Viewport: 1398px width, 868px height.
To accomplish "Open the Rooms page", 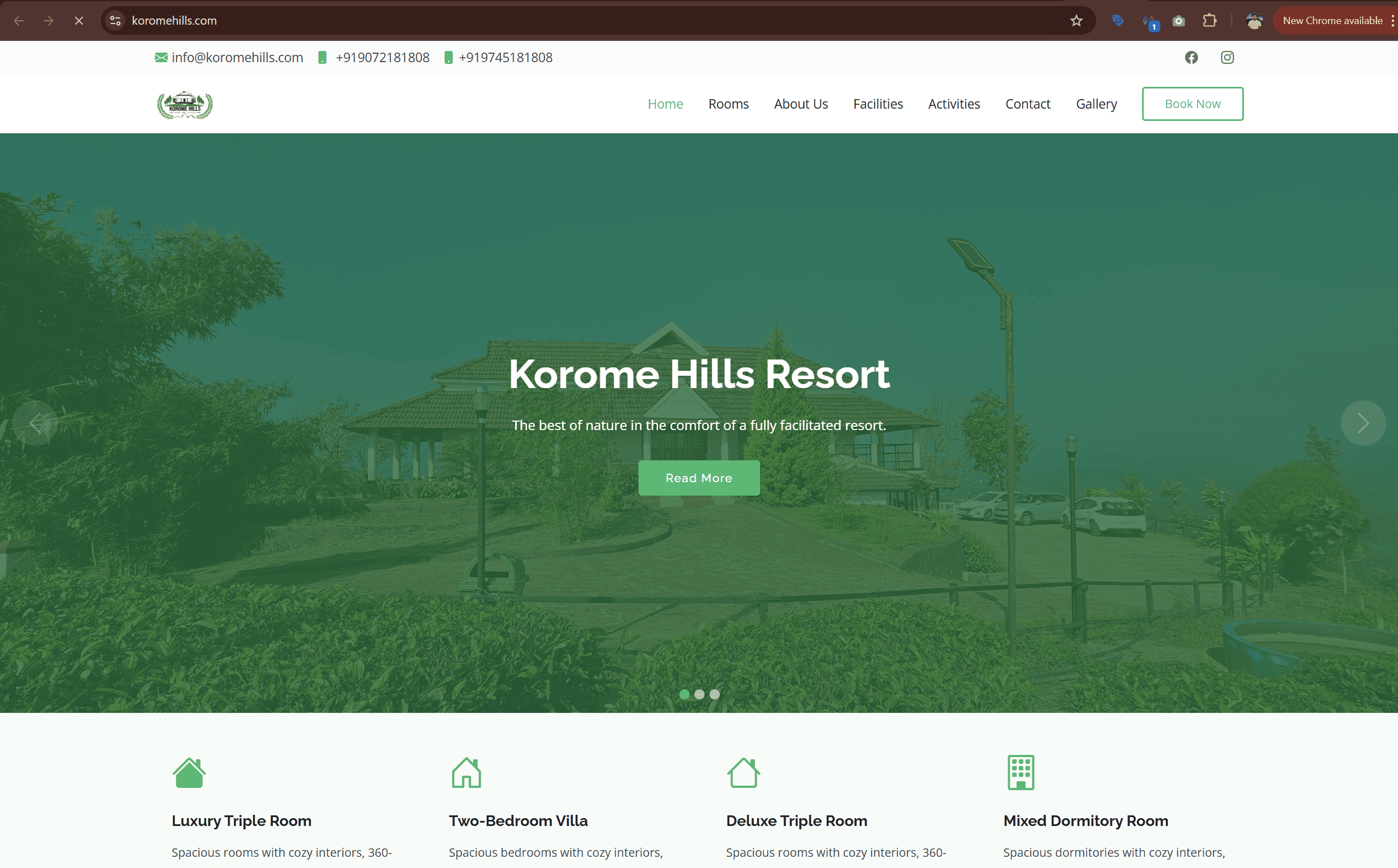I will tap(729, 104).
